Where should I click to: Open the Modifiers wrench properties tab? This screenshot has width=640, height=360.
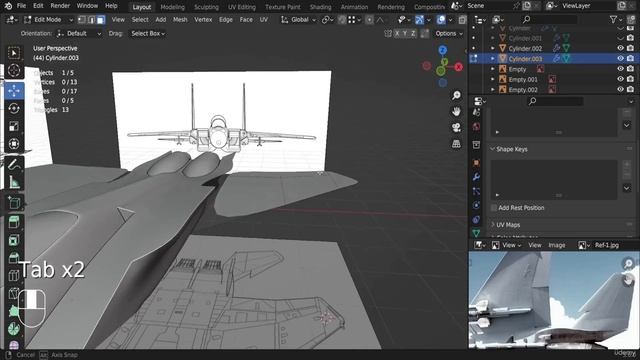point(476,177)
